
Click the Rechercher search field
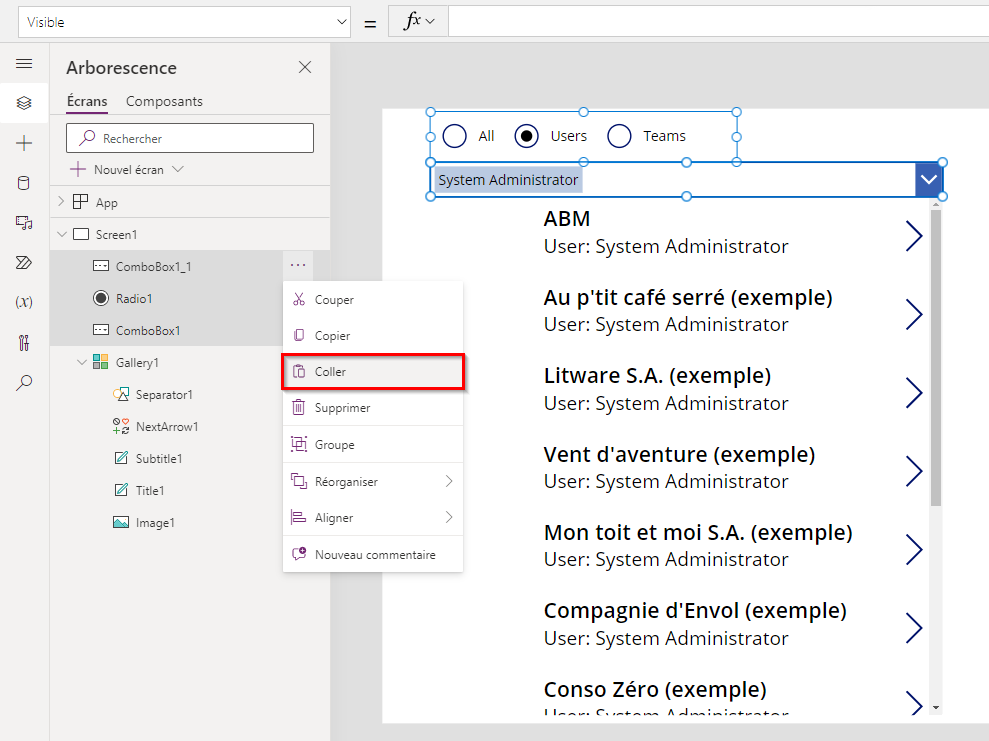(x=190, y=138)
